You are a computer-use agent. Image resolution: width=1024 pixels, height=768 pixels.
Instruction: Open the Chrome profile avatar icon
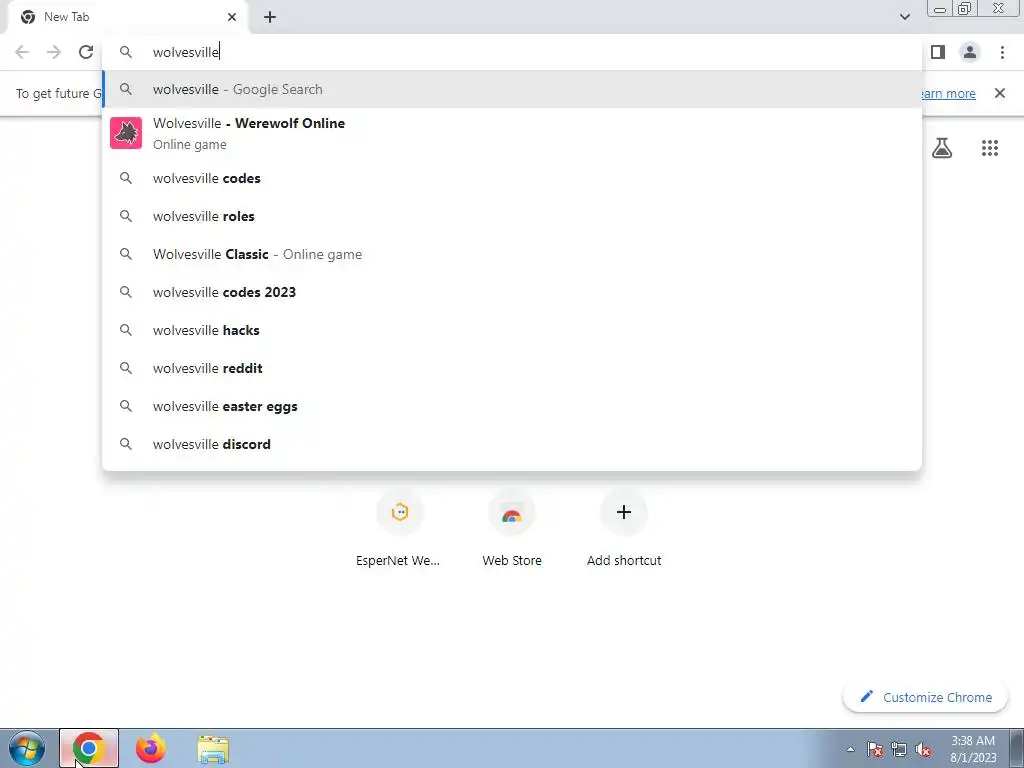click(970, 52)
